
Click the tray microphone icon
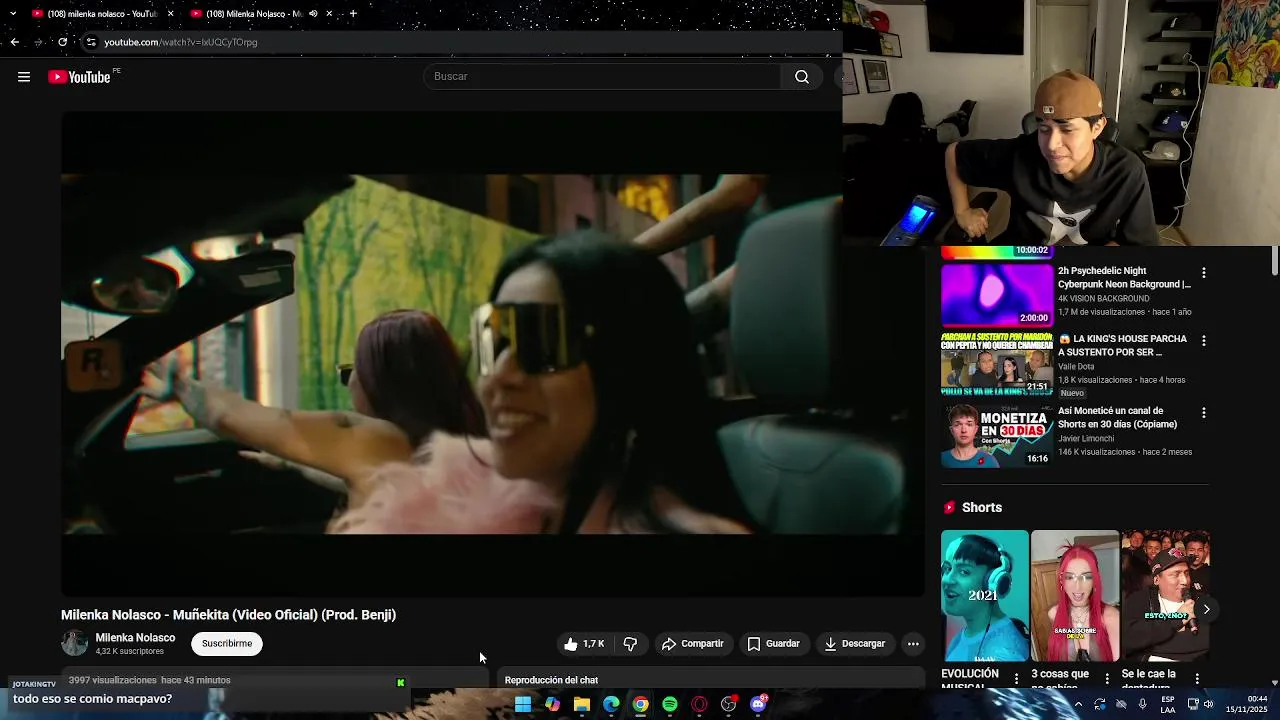pyautogui.click(x=1143, y=704)
